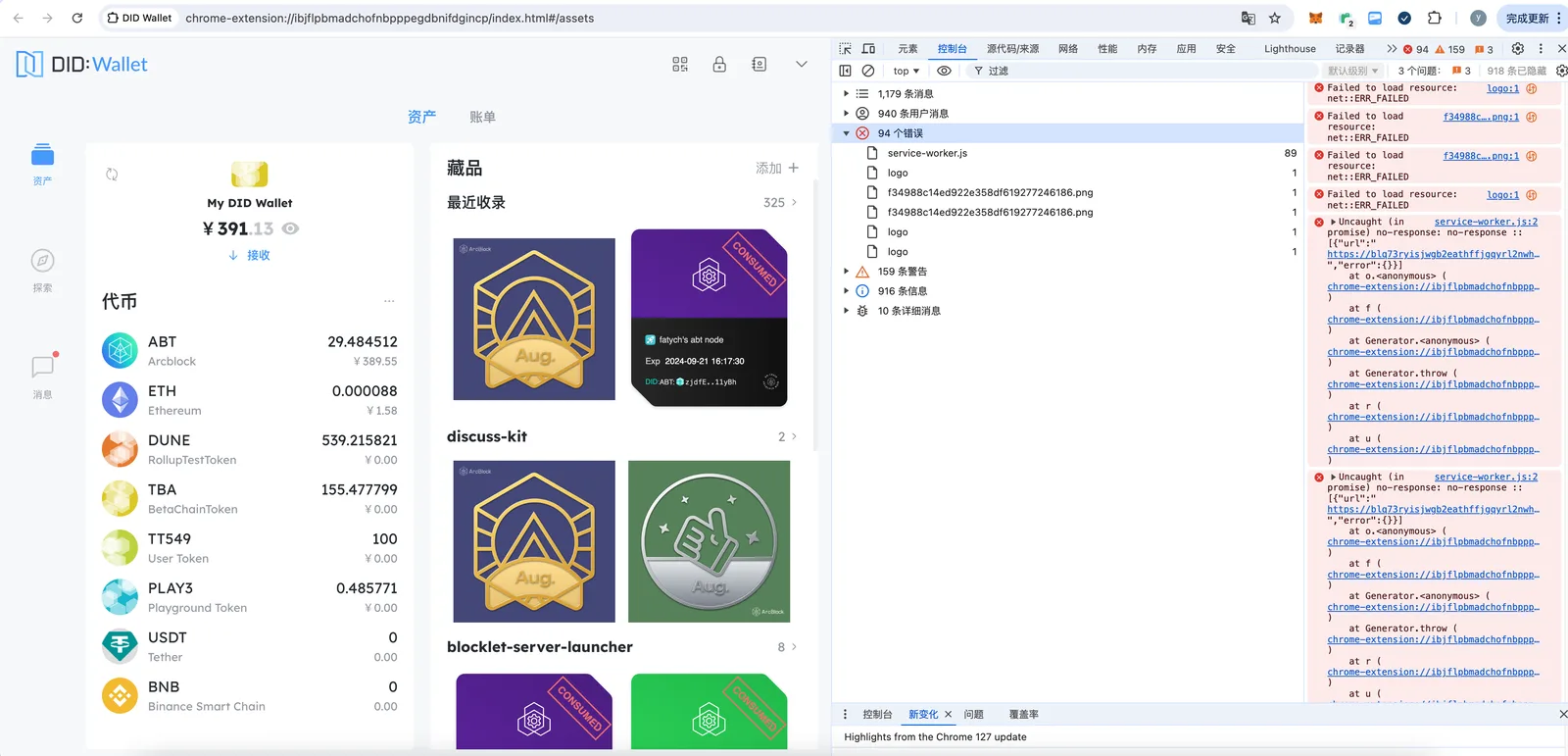Open the silver thumbs-up badge thumbnail
The width and height of the screenshot is (1568, 756).
[709, 541]
